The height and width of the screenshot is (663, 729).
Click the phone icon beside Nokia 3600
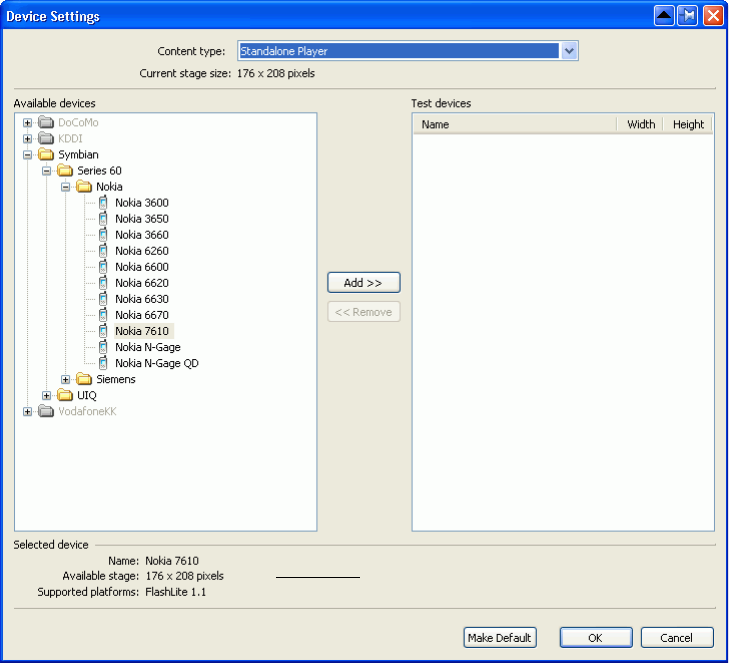coord(102,203)
